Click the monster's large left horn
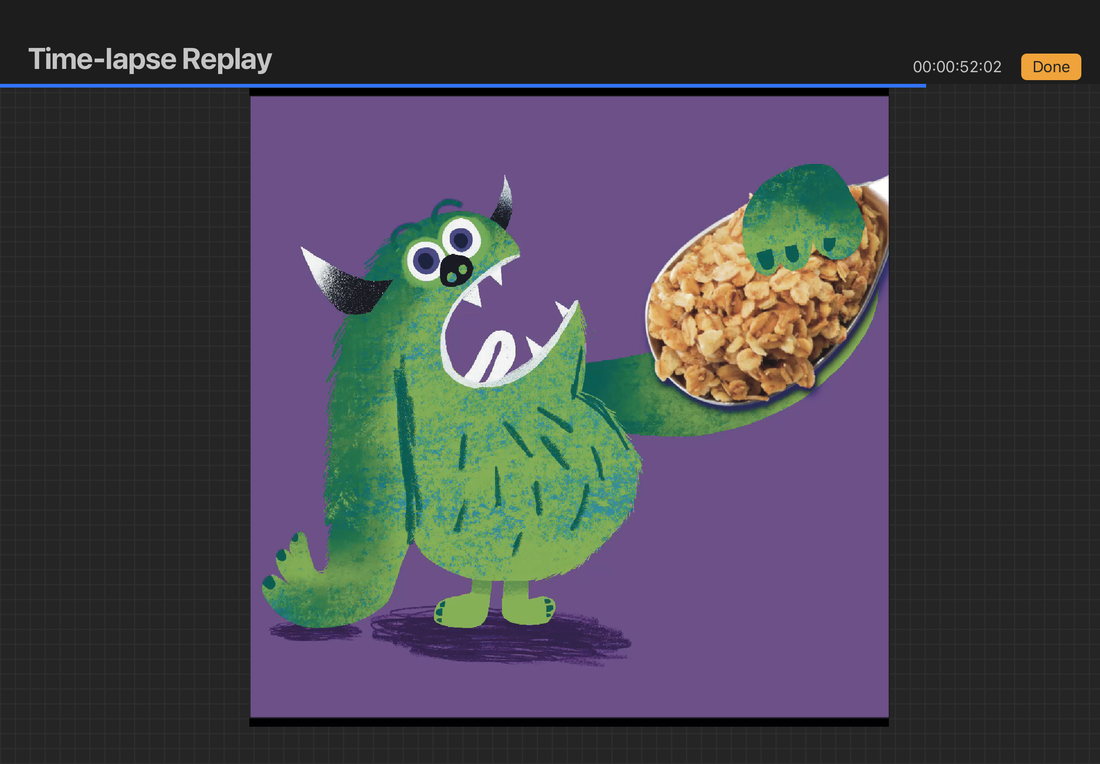1100x764 pixels. pyautogui.click(x=340, y=283)
